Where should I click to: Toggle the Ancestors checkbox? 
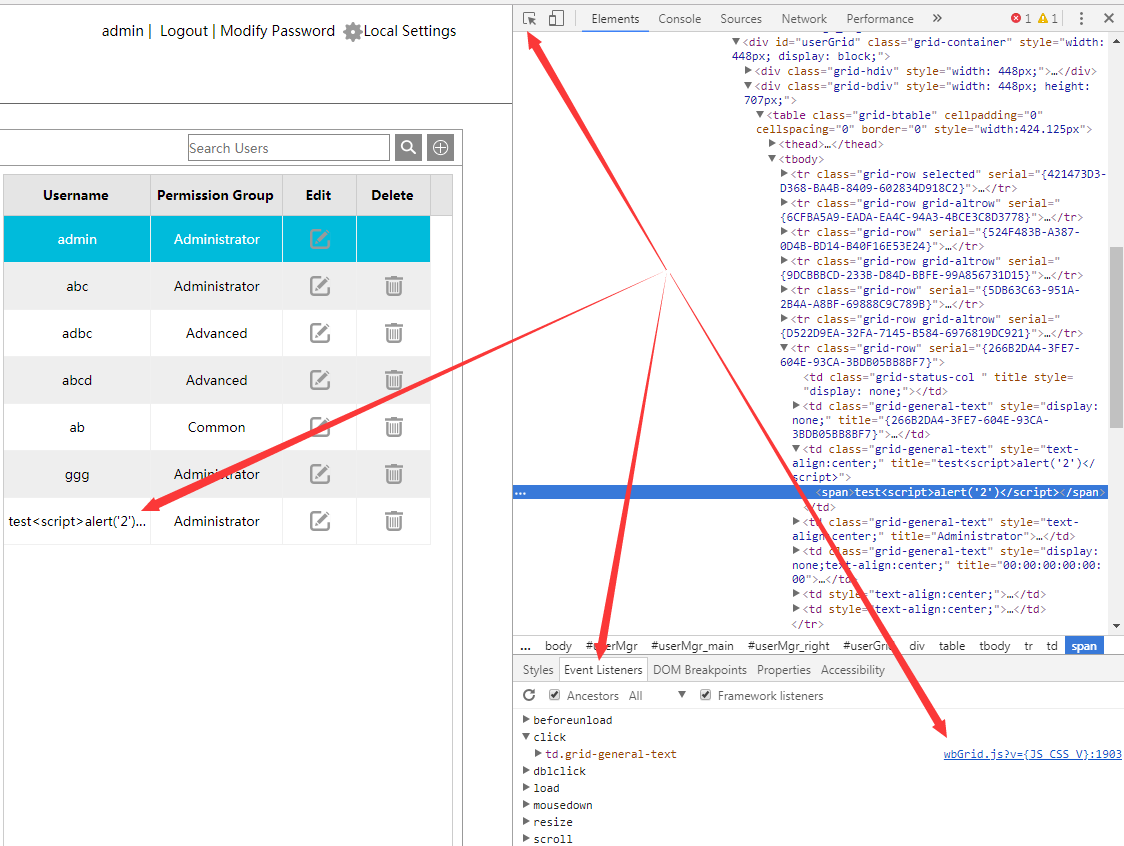tap(554, 695)
